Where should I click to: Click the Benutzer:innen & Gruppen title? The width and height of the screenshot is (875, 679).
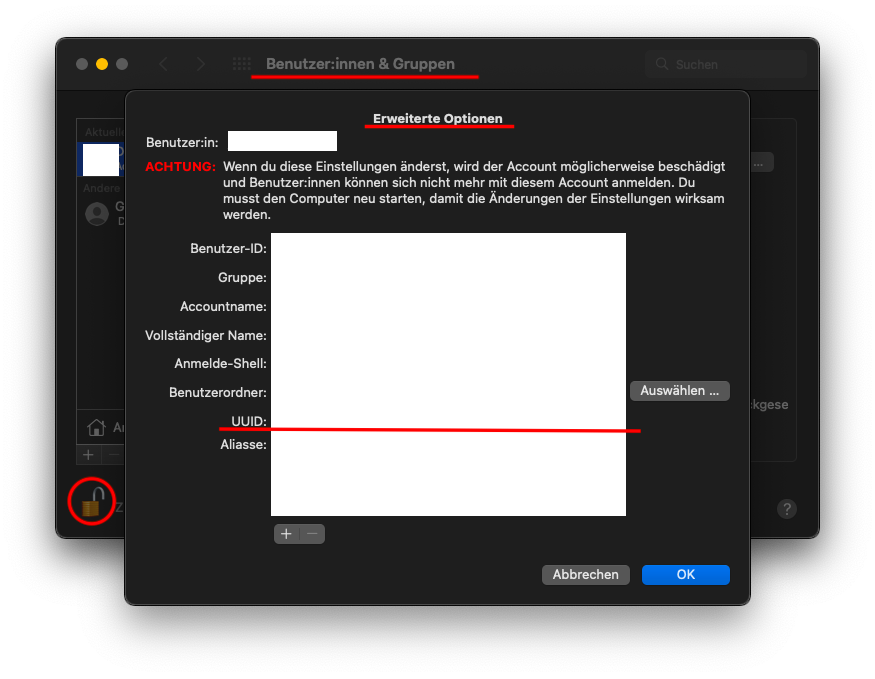(360, 64)
